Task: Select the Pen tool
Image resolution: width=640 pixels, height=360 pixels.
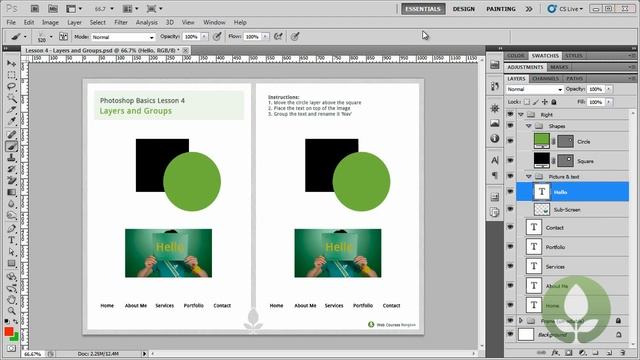Action: click(x=11, y=229)
